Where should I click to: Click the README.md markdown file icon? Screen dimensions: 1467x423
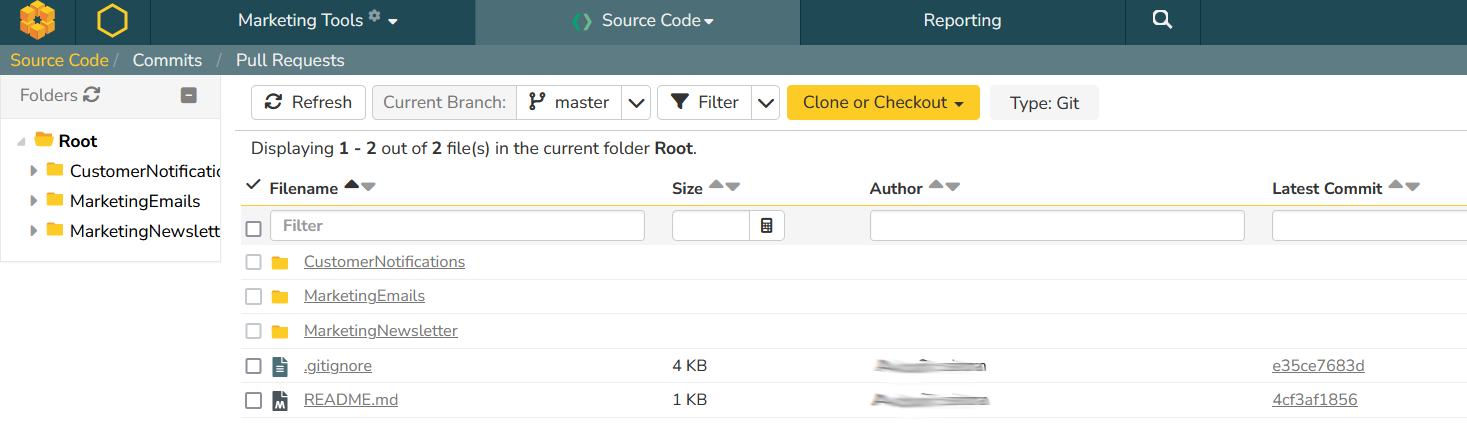280,400
